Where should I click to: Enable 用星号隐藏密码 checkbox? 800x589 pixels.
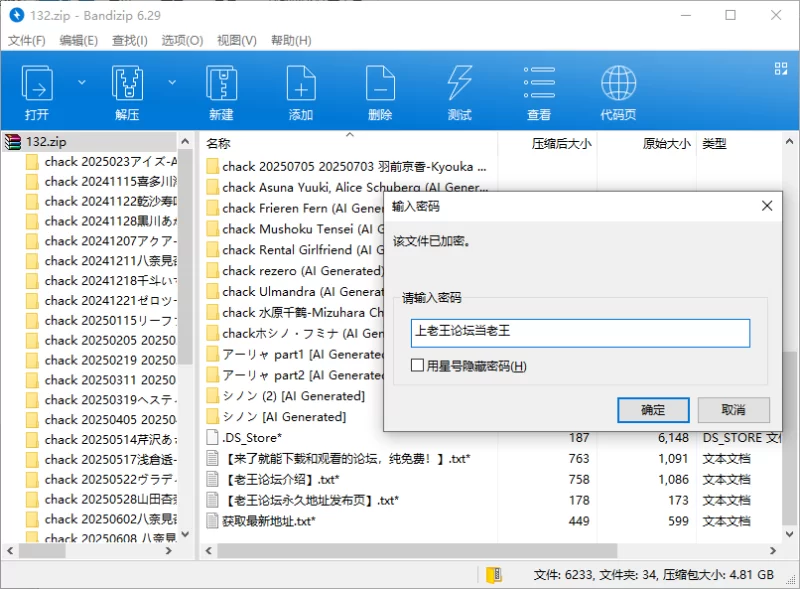[x=418, y=366]
